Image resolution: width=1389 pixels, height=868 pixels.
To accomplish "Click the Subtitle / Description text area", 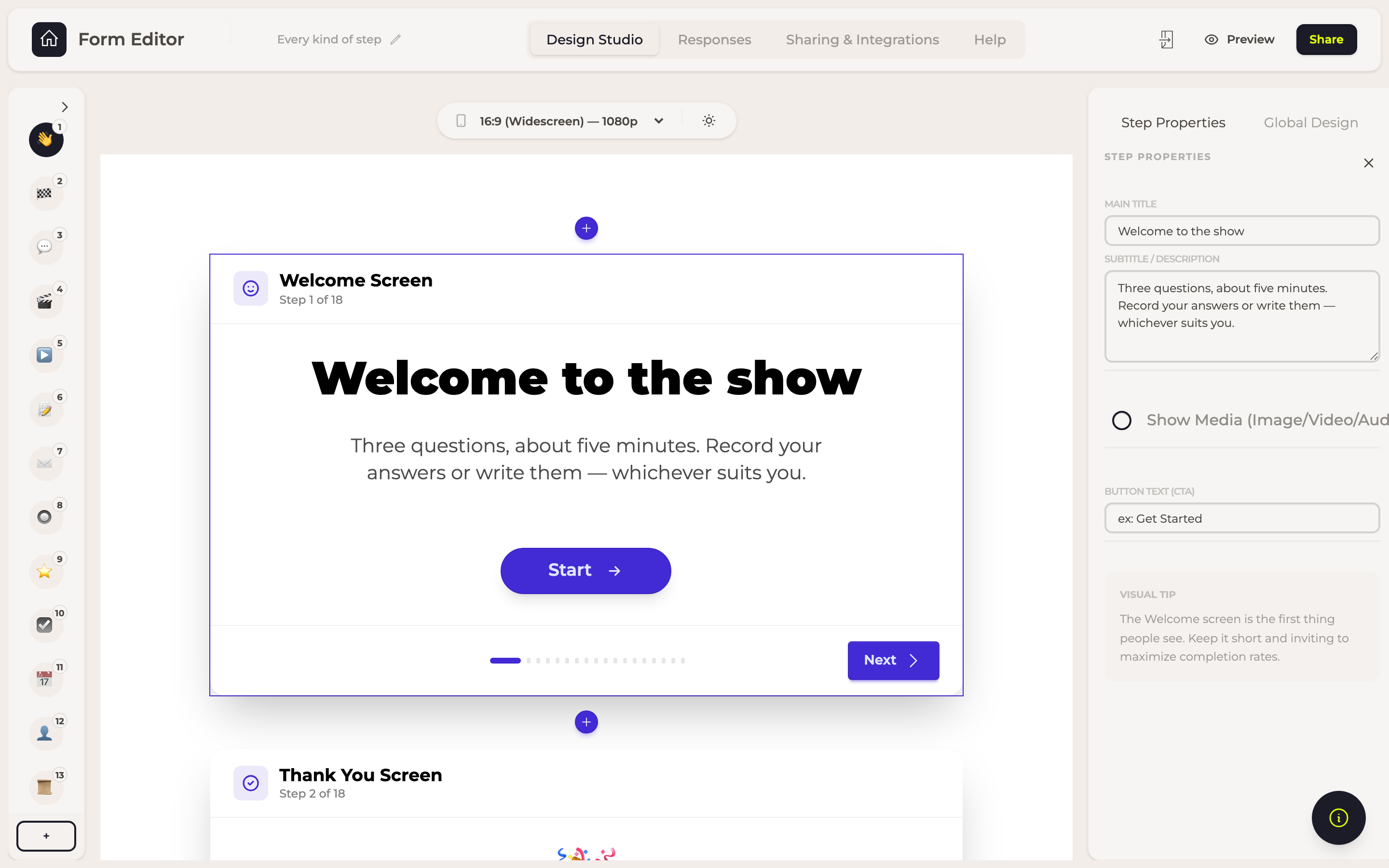I will [1241, 316].
